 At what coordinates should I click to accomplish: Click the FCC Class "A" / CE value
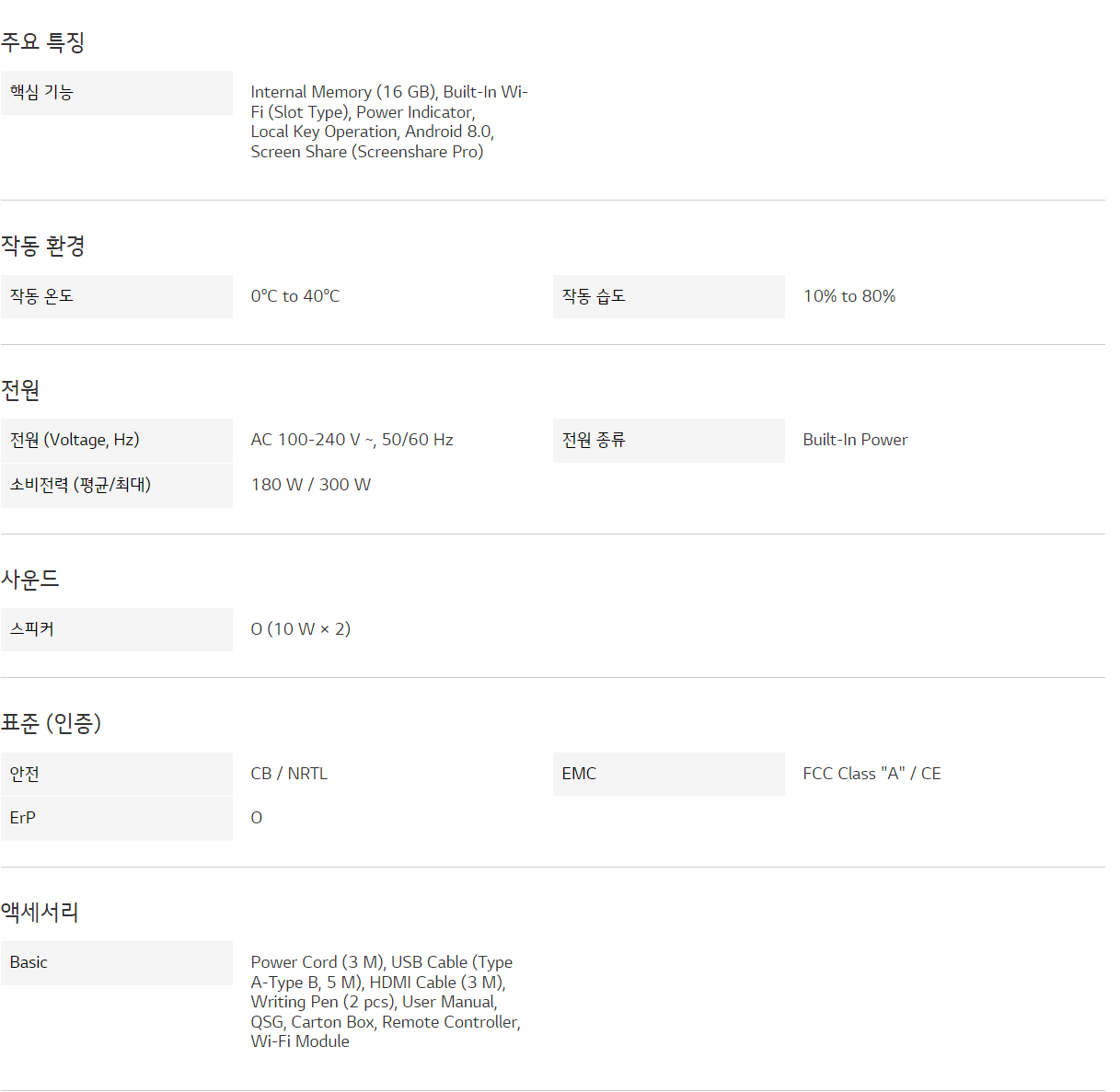[x=872, y=774]
